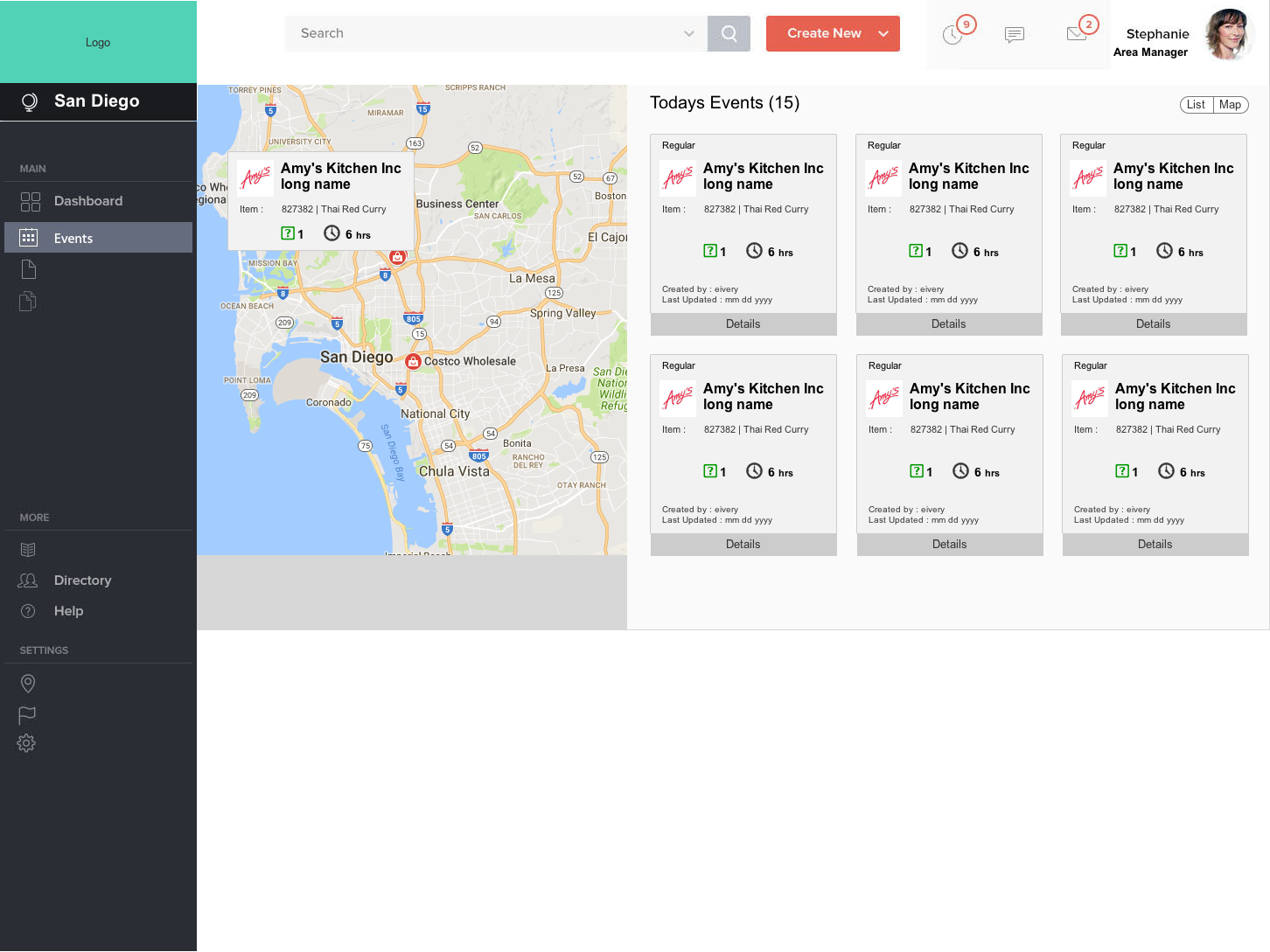Open Dashboard from the sidebar

[x=87, y=201]
